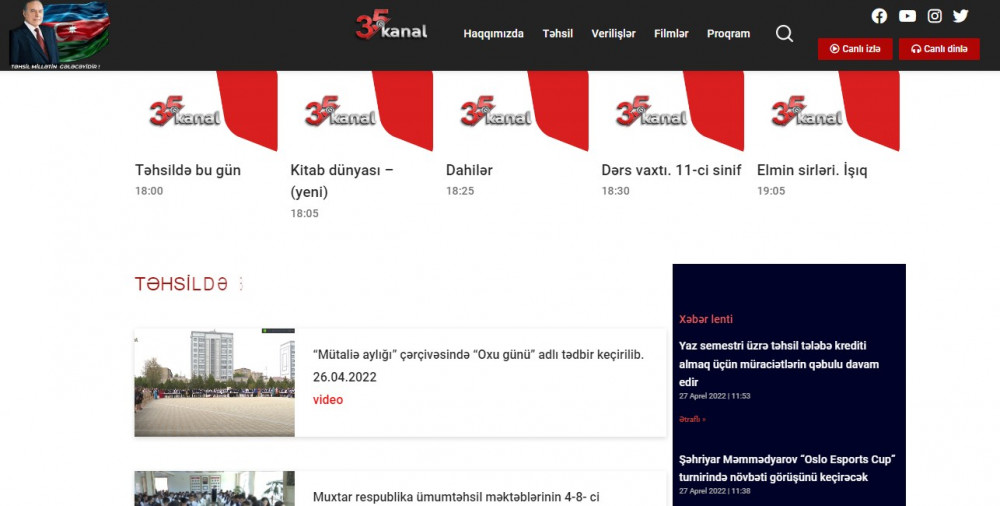Open the Haqqımızda menu

(x=494, y=34)
